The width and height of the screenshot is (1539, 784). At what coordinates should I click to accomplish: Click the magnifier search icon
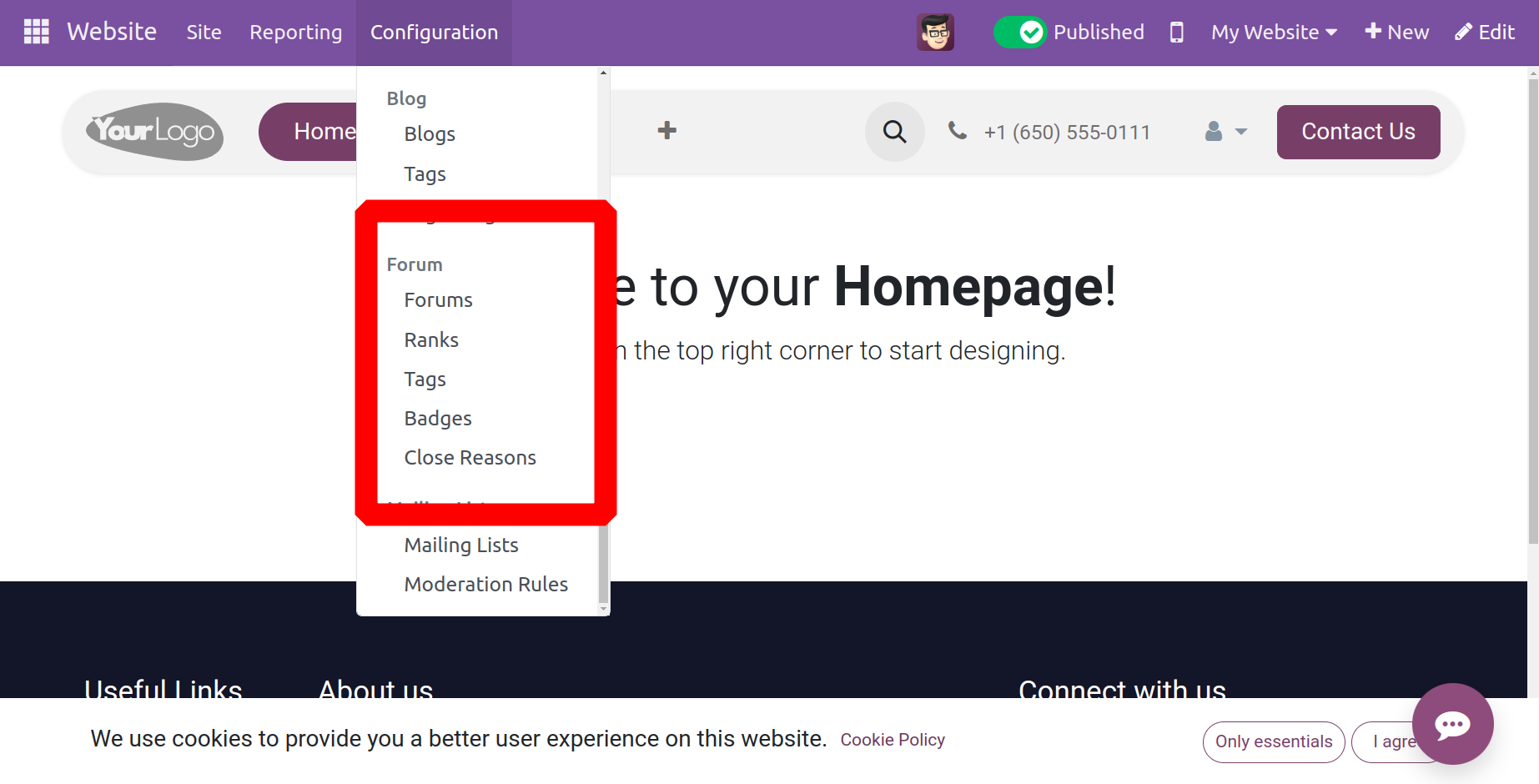(894, 132)
